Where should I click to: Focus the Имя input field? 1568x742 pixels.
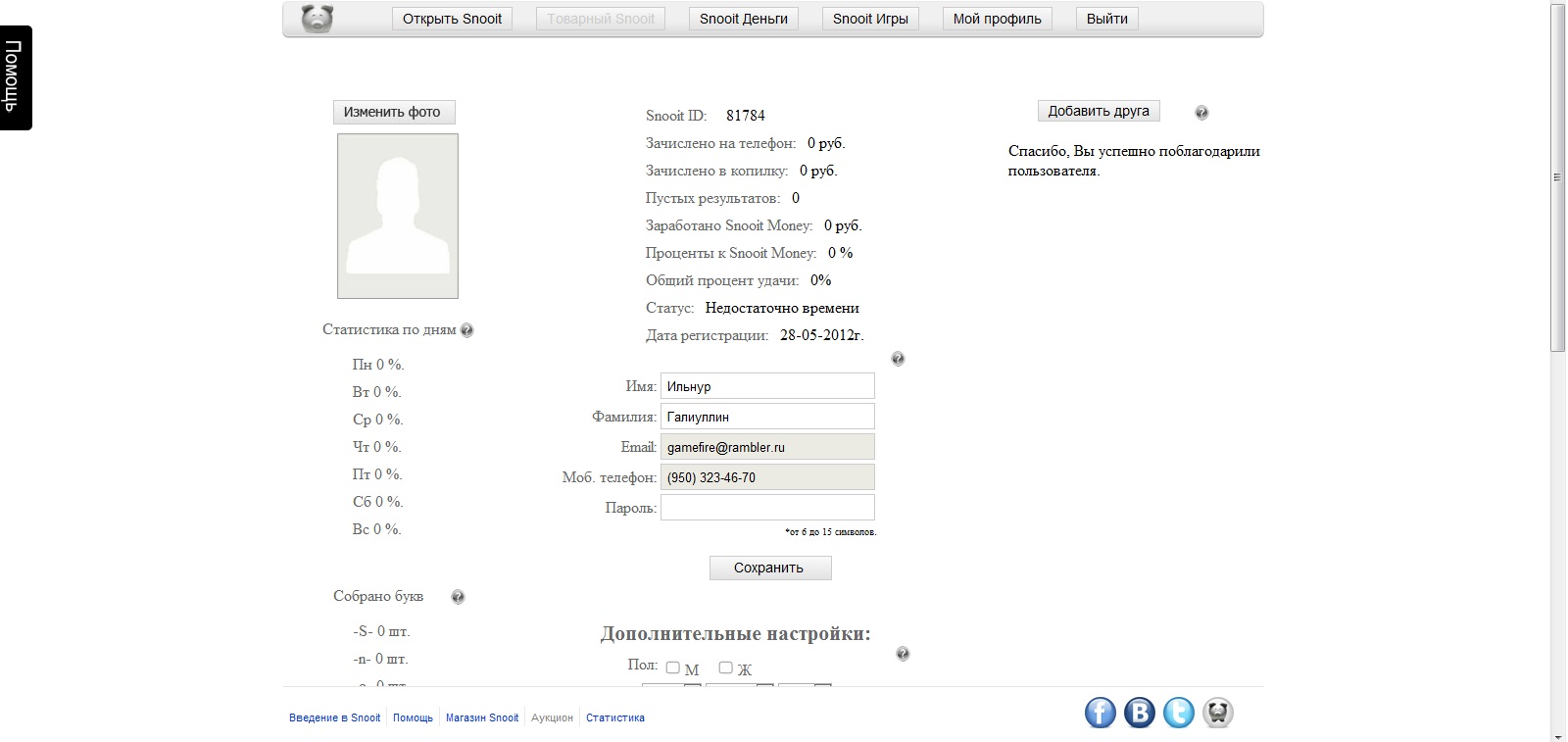click(767, 386)
